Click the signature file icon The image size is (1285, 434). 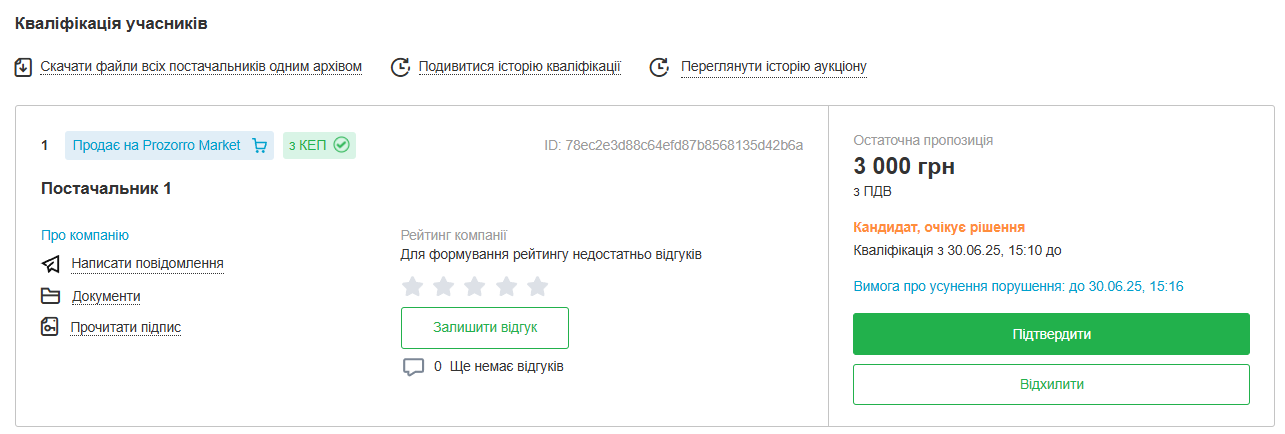[51, 327]
